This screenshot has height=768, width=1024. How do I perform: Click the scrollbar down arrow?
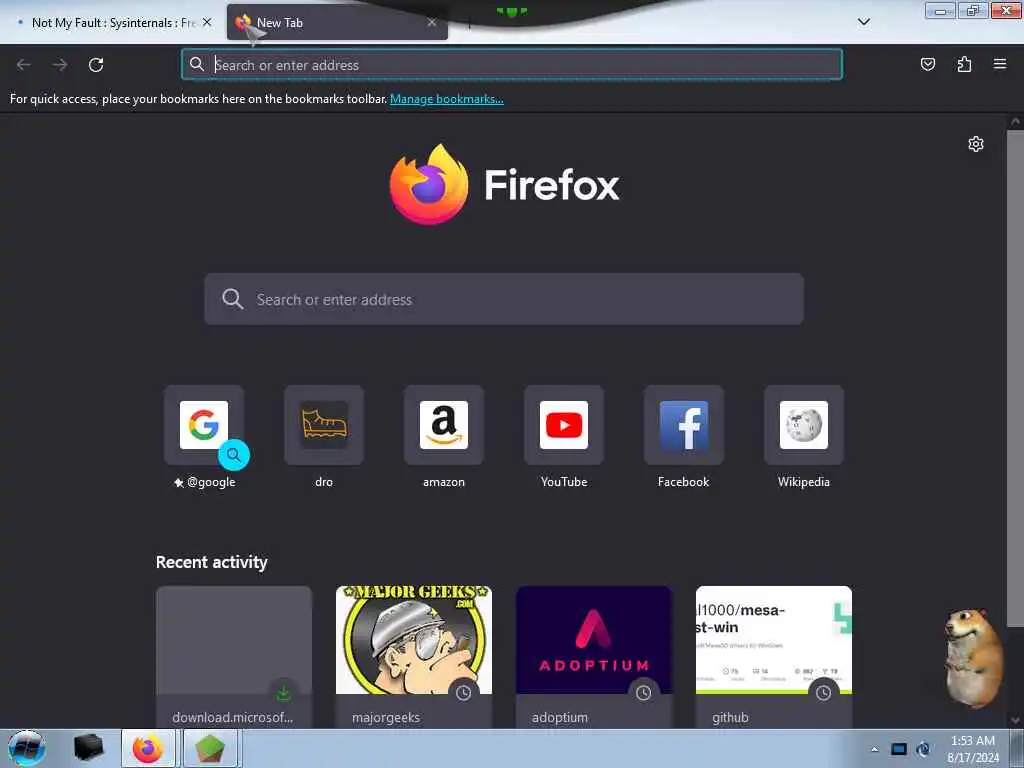(x=1015, y=720)
